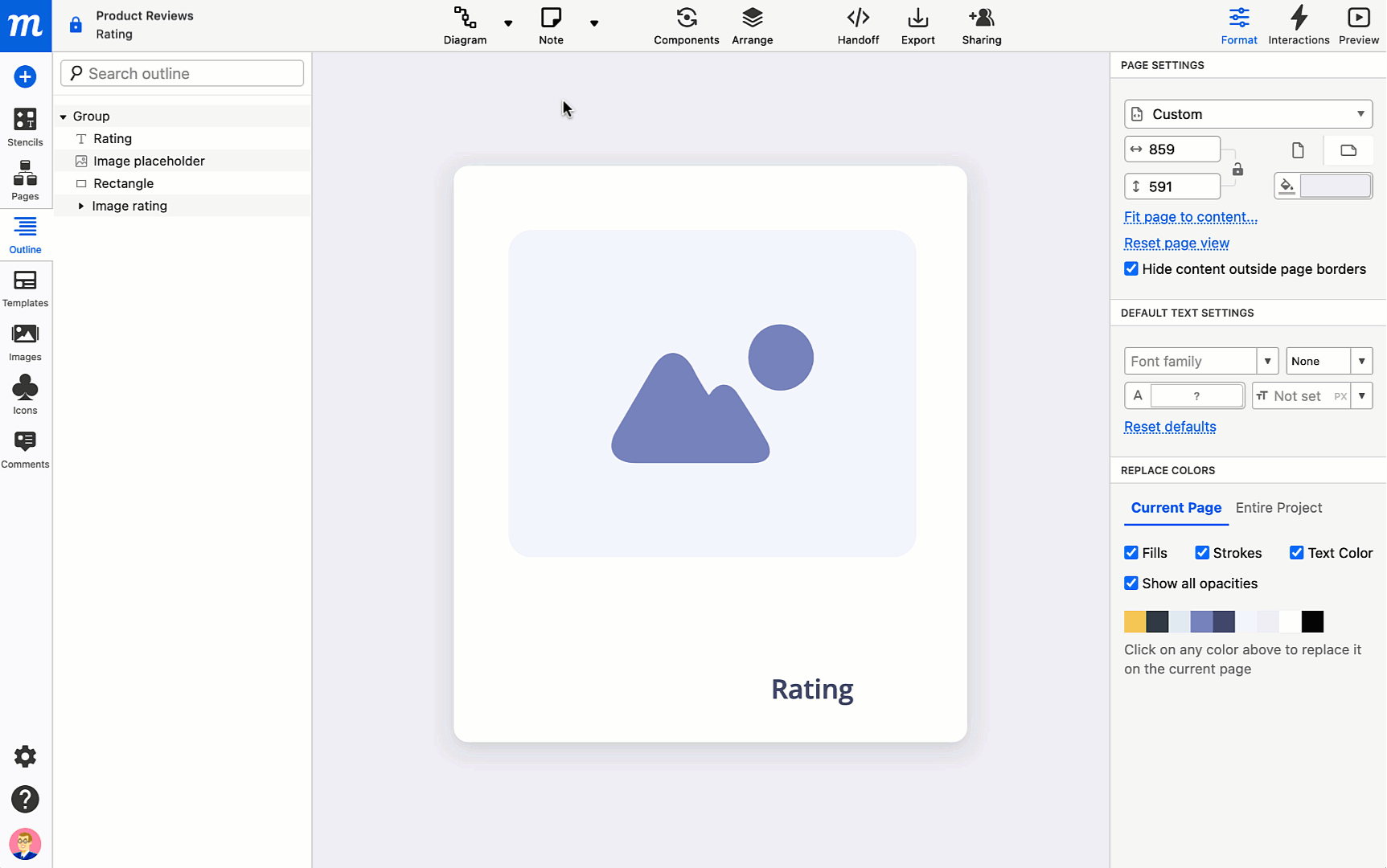Click the Fit page to content link
Viewport: 1387px width, 868px height.
[1190, 217]
